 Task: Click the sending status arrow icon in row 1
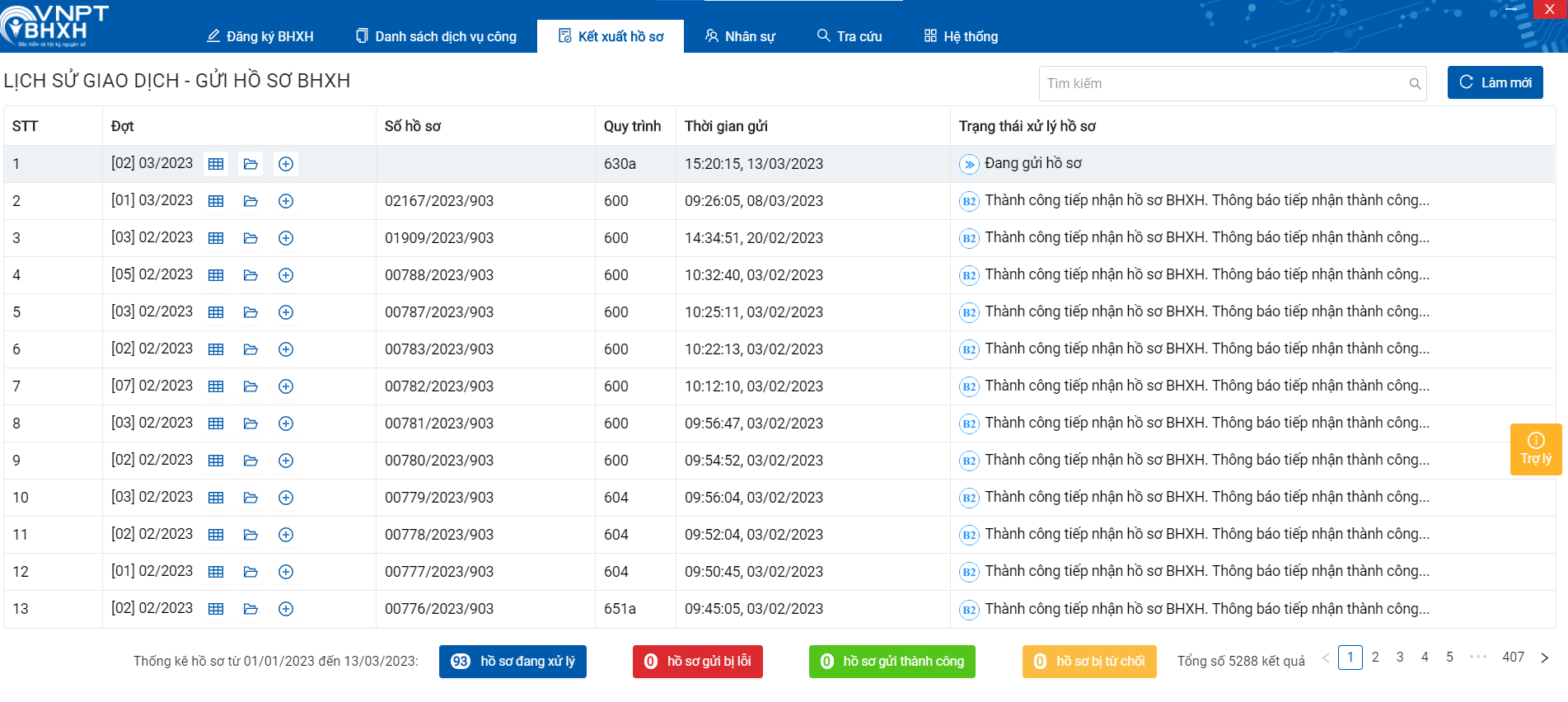point(969,164)
